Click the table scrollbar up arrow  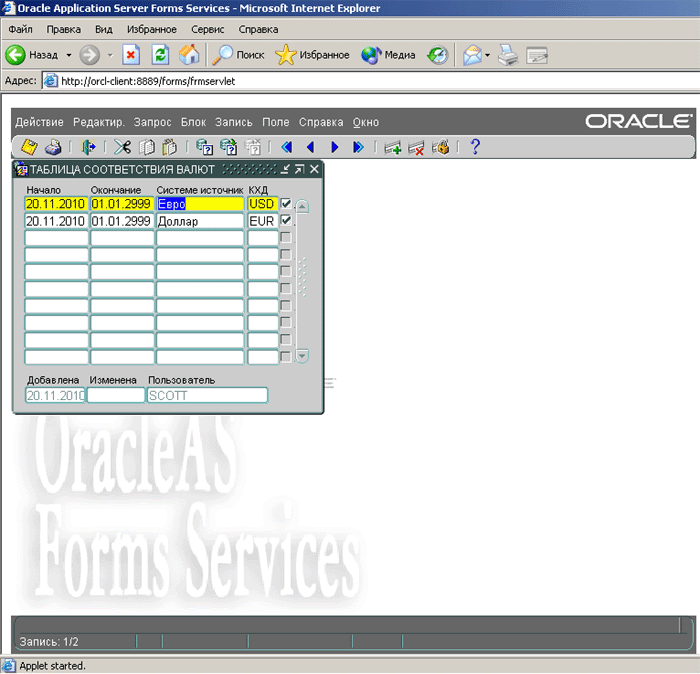pyautogui.click(x=302, y=206)
